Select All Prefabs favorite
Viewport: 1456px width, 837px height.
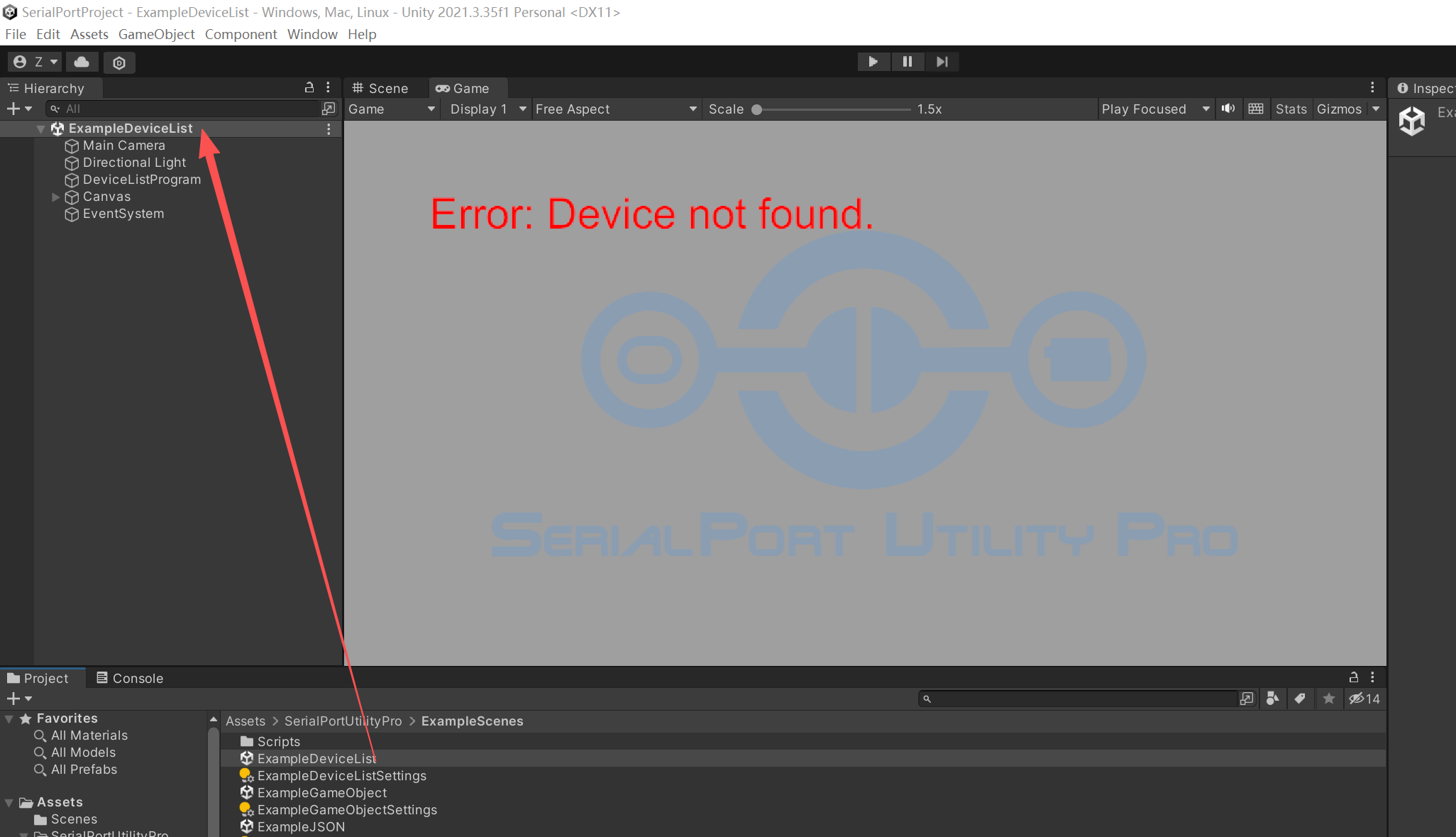75,770
